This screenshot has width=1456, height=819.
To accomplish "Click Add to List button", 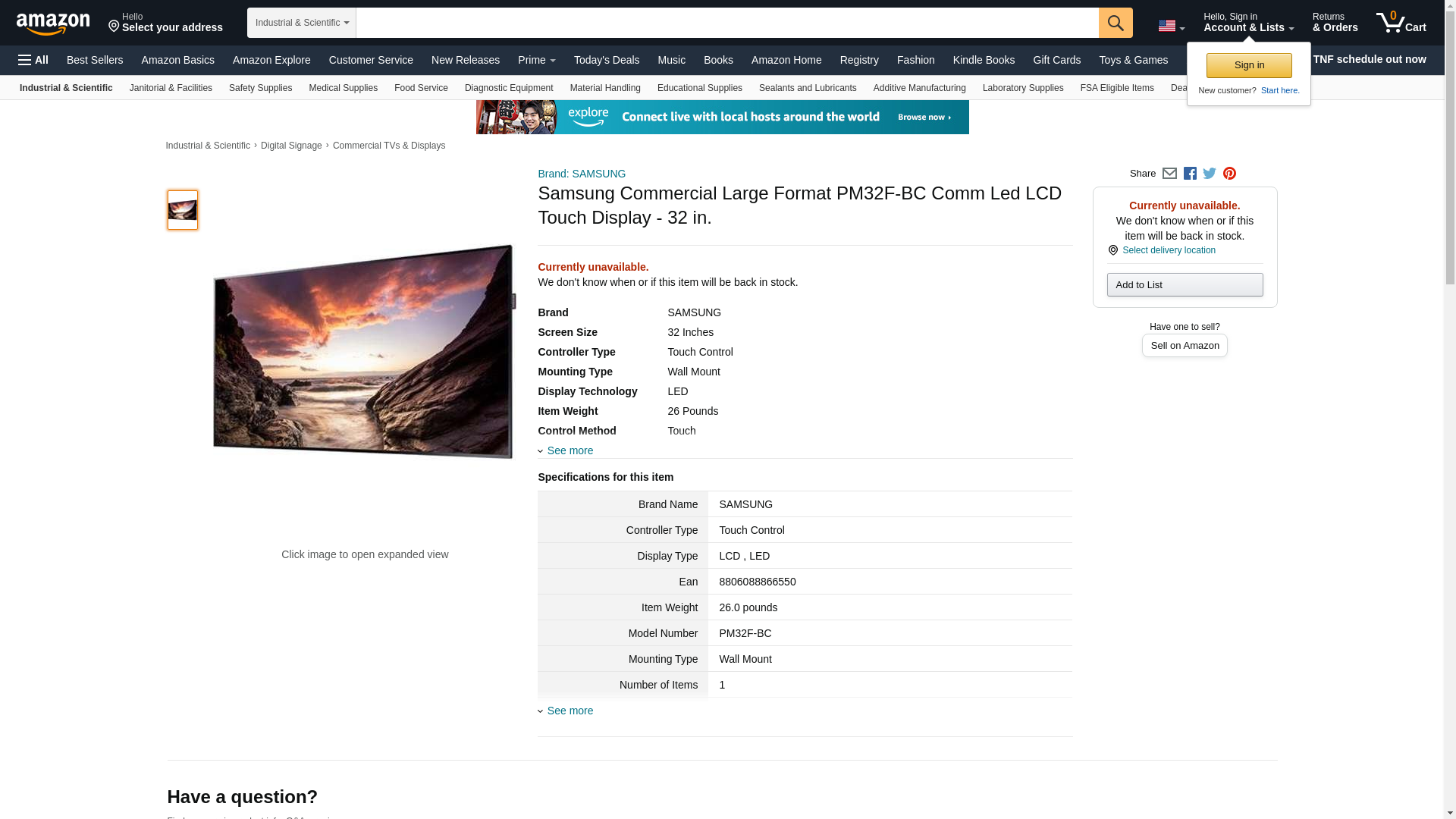I will [x=1184, y=284].
